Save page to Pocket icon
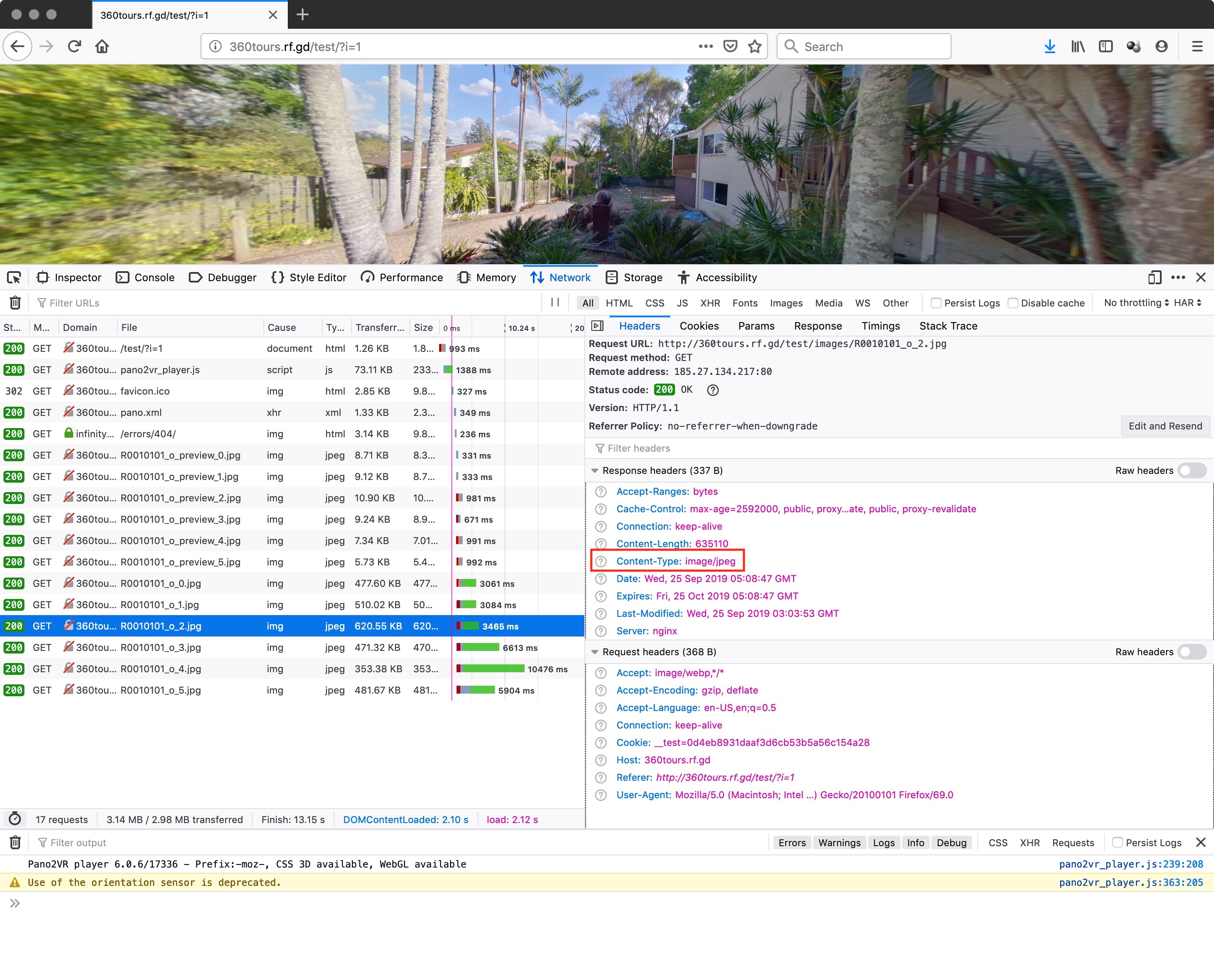This screenshot has height=980, width=1214. click(x=730, y=46)
